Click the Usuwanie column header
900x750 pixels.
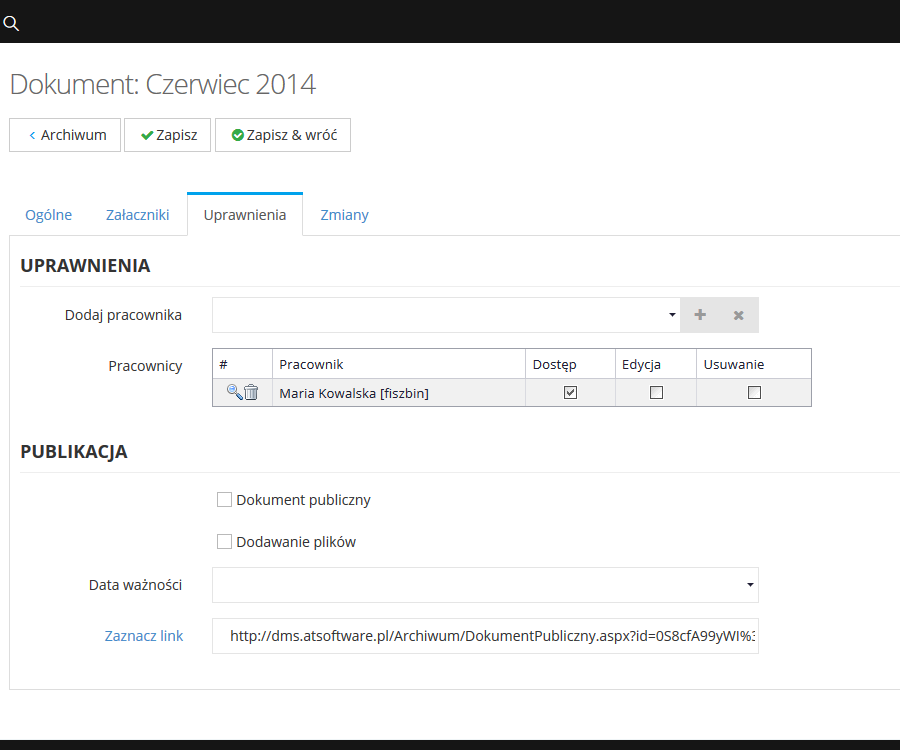point(754,364)
